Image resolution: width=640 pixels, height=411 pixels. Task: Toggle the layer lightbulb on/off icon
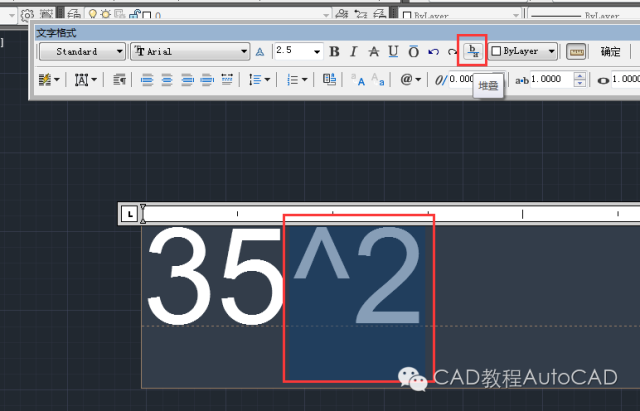pyautogui.click(x=93, y=15)
